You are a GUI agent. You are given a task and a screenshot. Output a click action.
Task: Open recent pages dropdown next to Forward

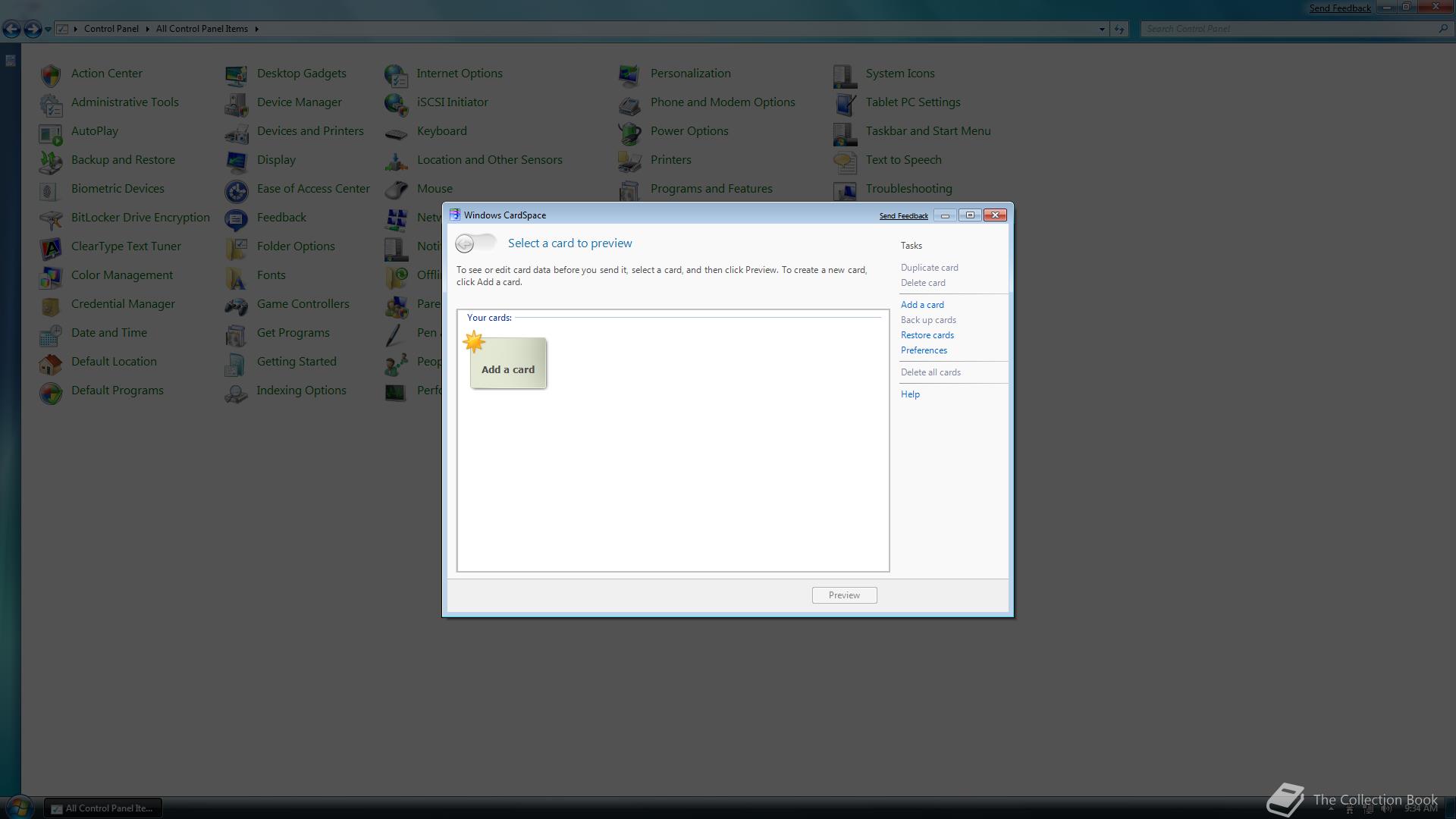[48, 29]
